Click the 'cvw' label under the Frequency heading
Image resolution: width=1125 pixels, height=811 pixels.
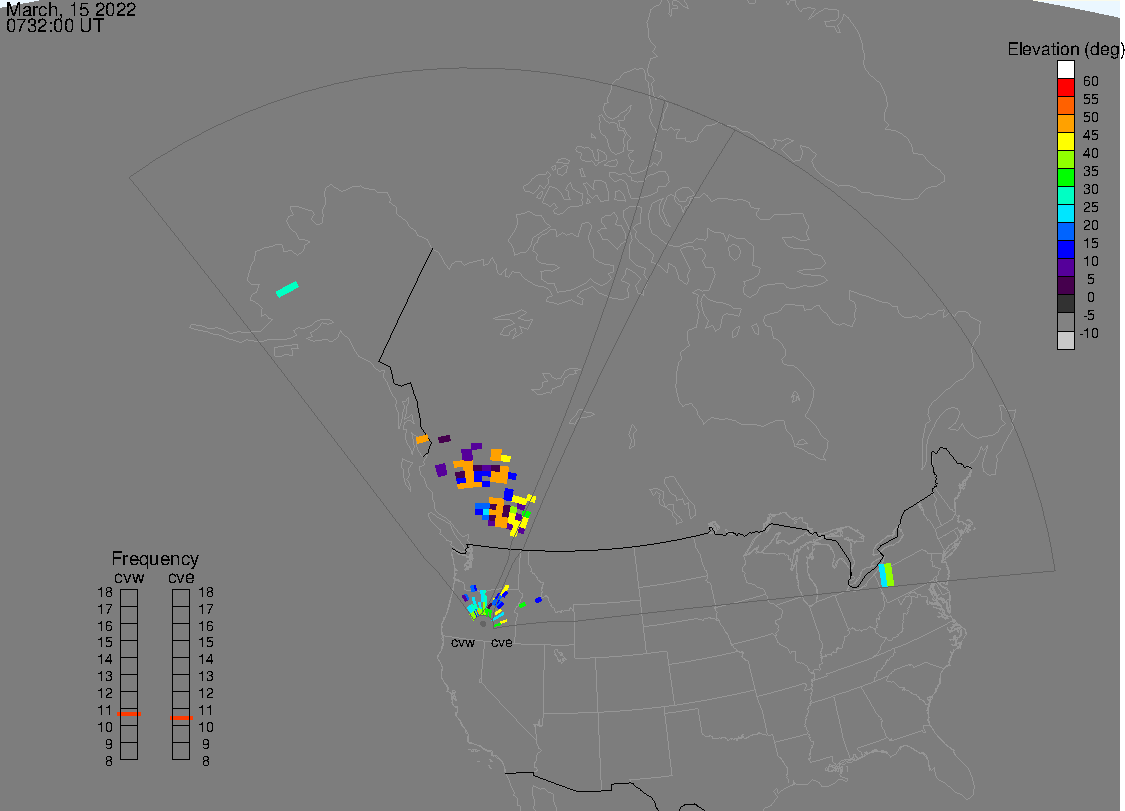(129, 578)
